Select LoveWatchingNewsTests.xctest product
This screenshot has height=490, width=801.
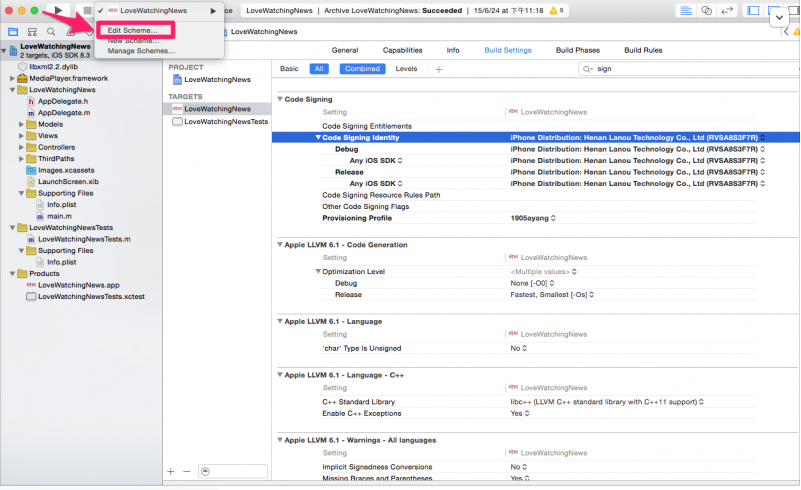(x=91, y=296)
